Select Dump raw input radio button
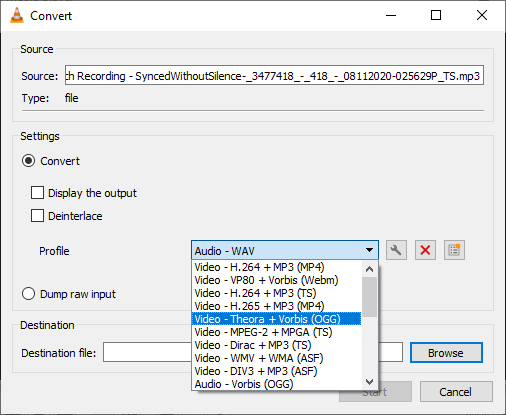Image resolution: width=506 pixels, height=415 pixels. [28, 294]
